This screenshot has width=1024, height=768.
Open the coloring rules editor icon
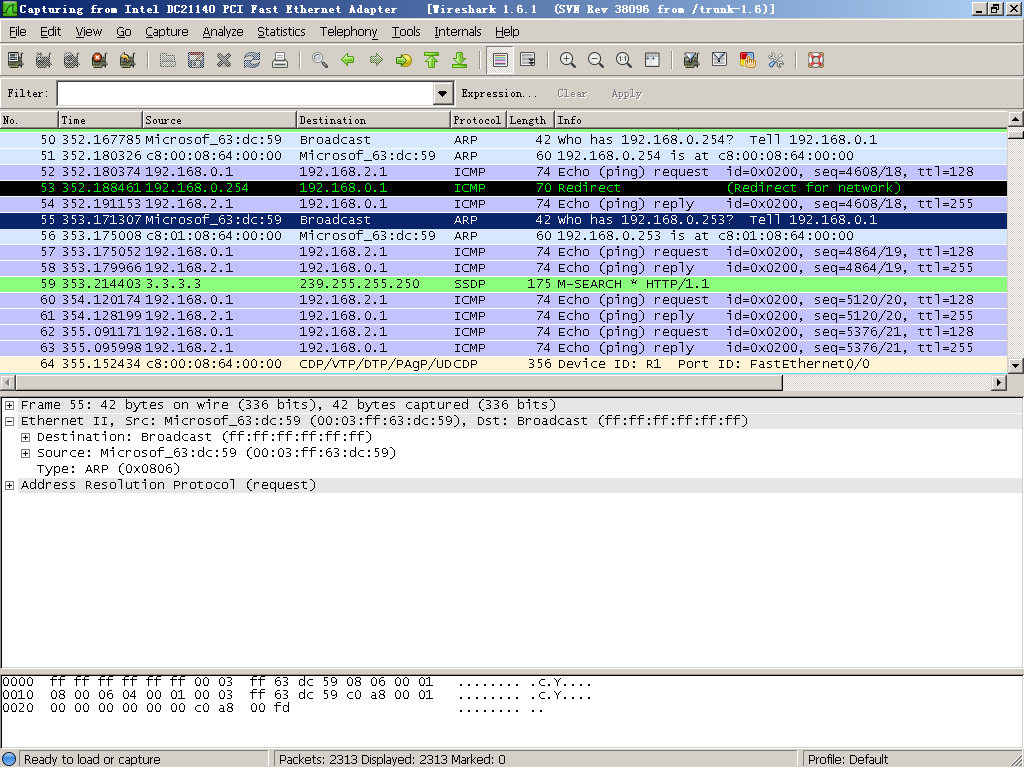(x=748, y=60)
